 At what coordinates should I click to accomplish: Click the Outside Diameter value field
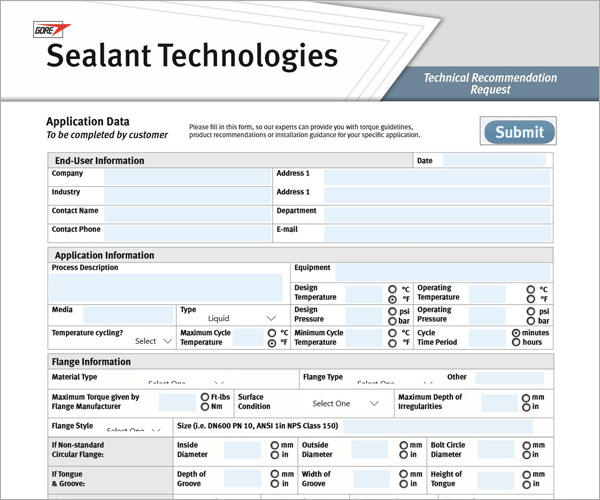(370, 450)
